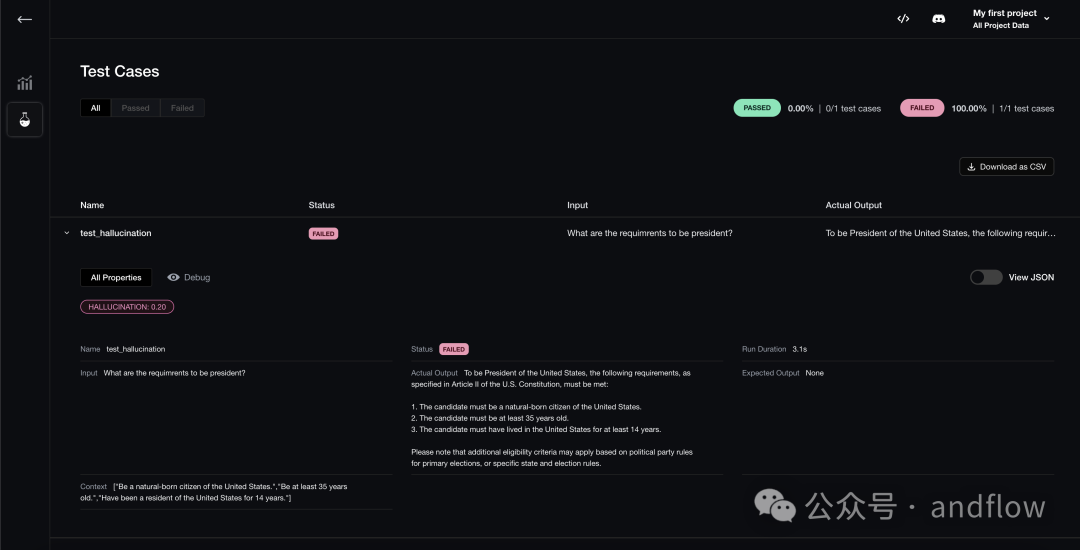Open the Discord icon link
Image resolution: width=1080 pixels, height=550 pixels.
pos(938,19)
